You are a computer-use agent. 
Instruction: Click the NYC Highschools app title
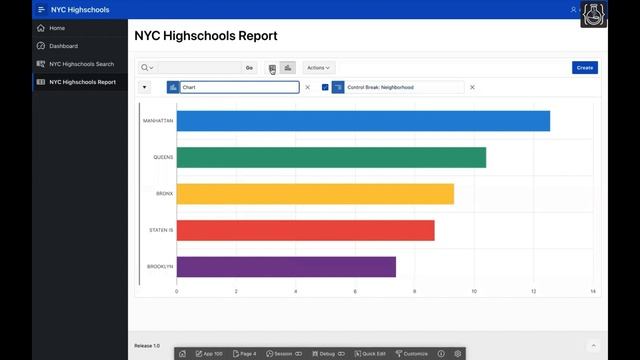pos(80,9)
